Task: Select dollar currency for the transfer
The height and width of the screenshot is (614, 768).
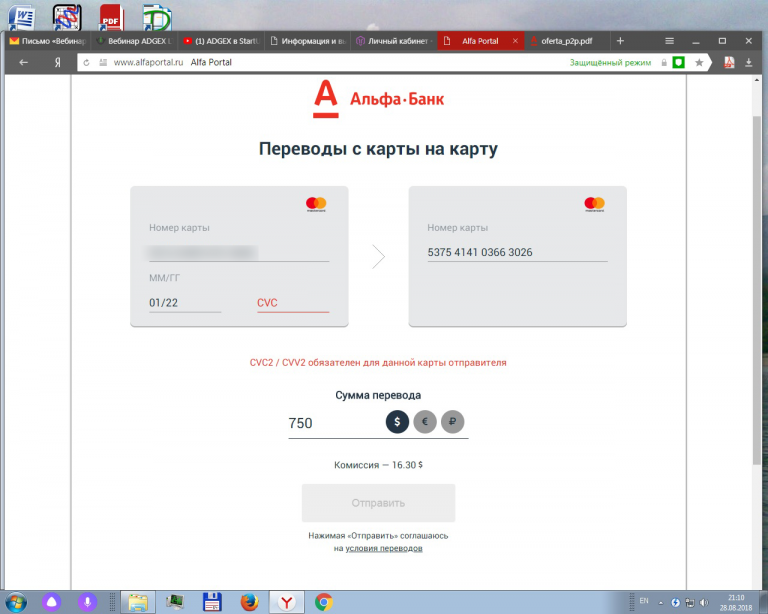Action: click(397, 422)
